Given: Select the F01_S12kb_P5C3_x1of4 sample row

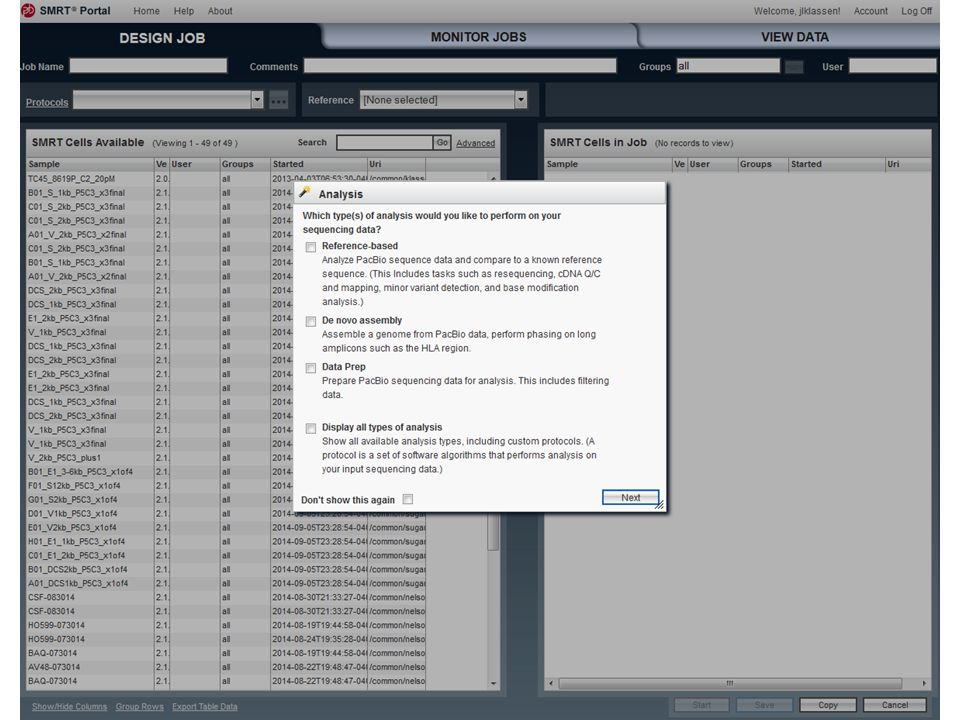Looking at the screenshot, I should pos(159,486).
